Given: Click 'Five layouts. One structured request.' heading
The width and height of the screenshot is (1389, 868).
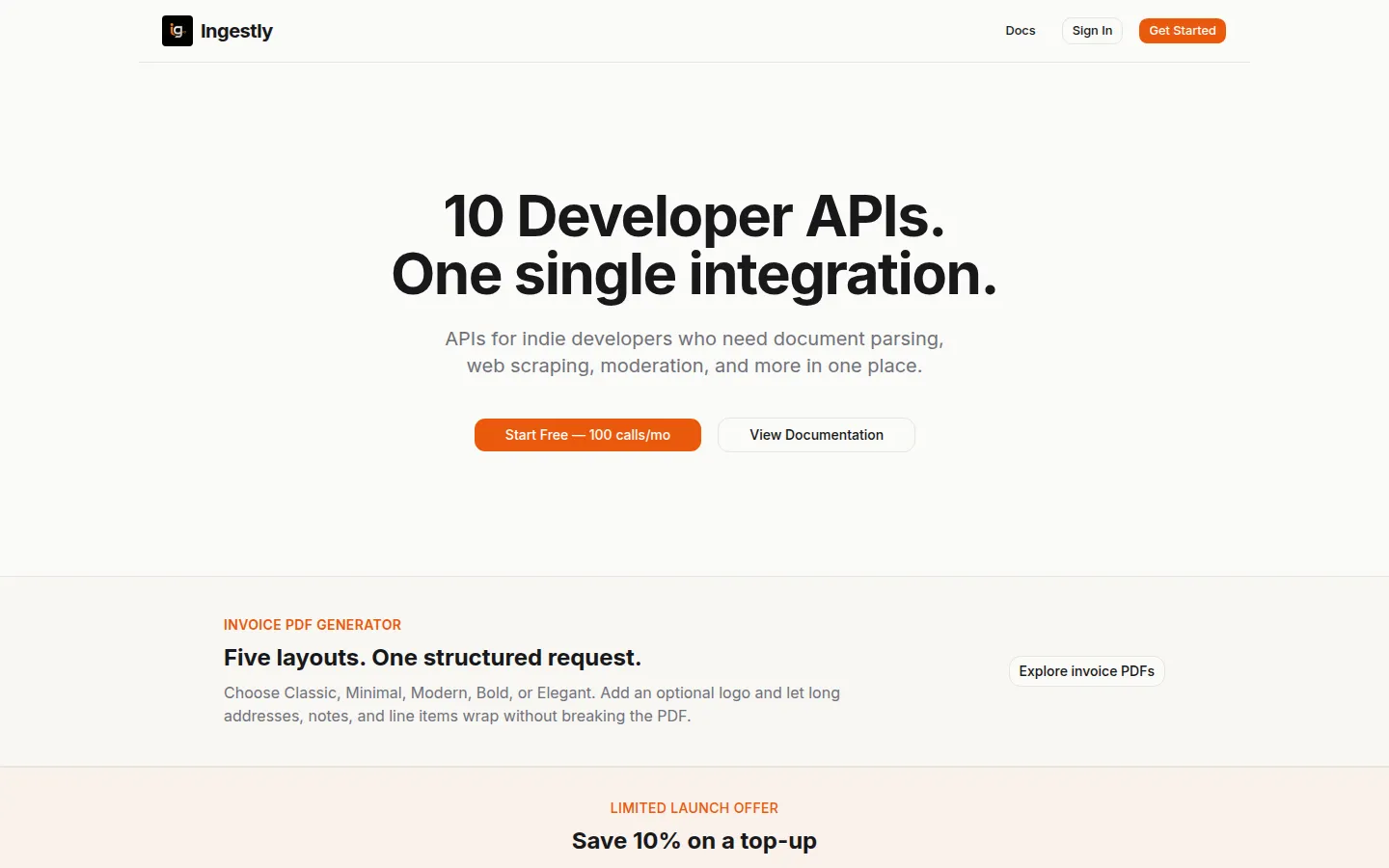Looking at the screenshot, I should click(432, 658).
